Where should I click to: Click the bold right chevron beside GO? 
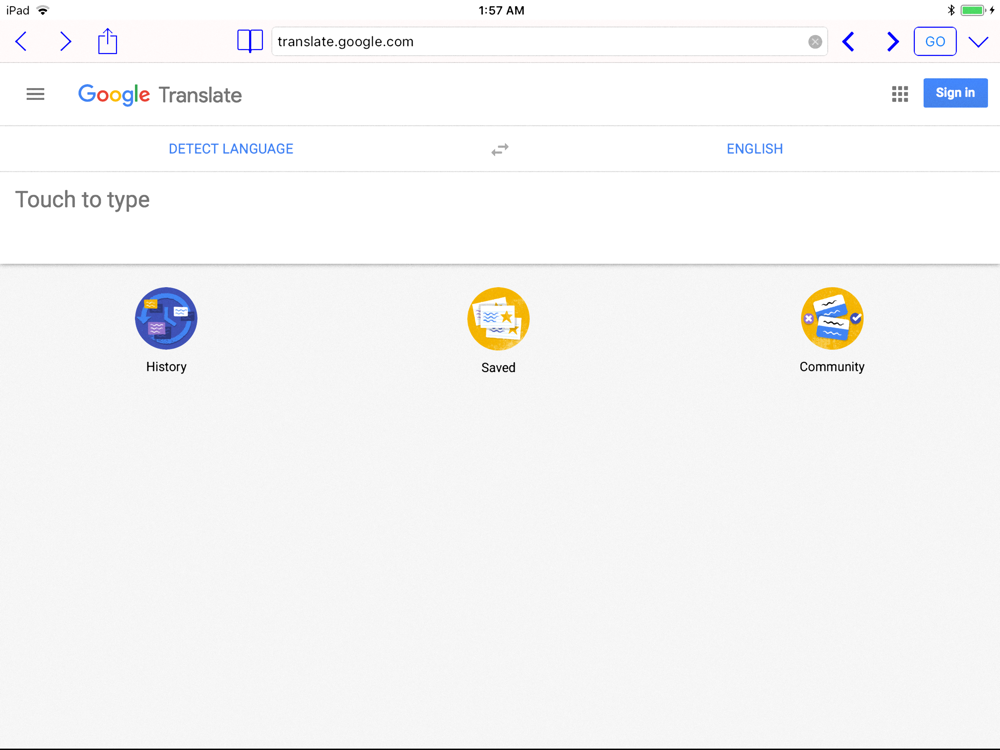(892, 42)
